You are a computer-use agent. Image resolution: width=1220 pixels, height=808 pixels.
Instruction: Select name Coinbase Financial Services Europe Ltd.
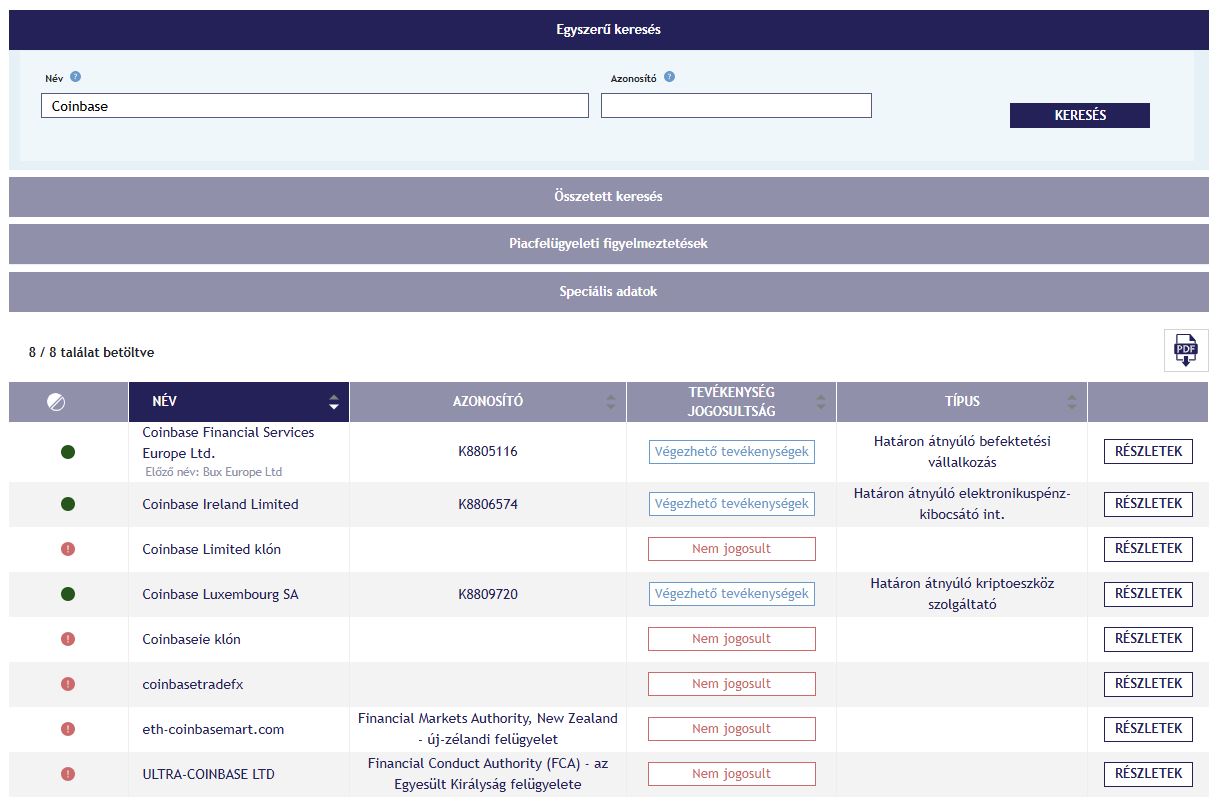(228, 443)
